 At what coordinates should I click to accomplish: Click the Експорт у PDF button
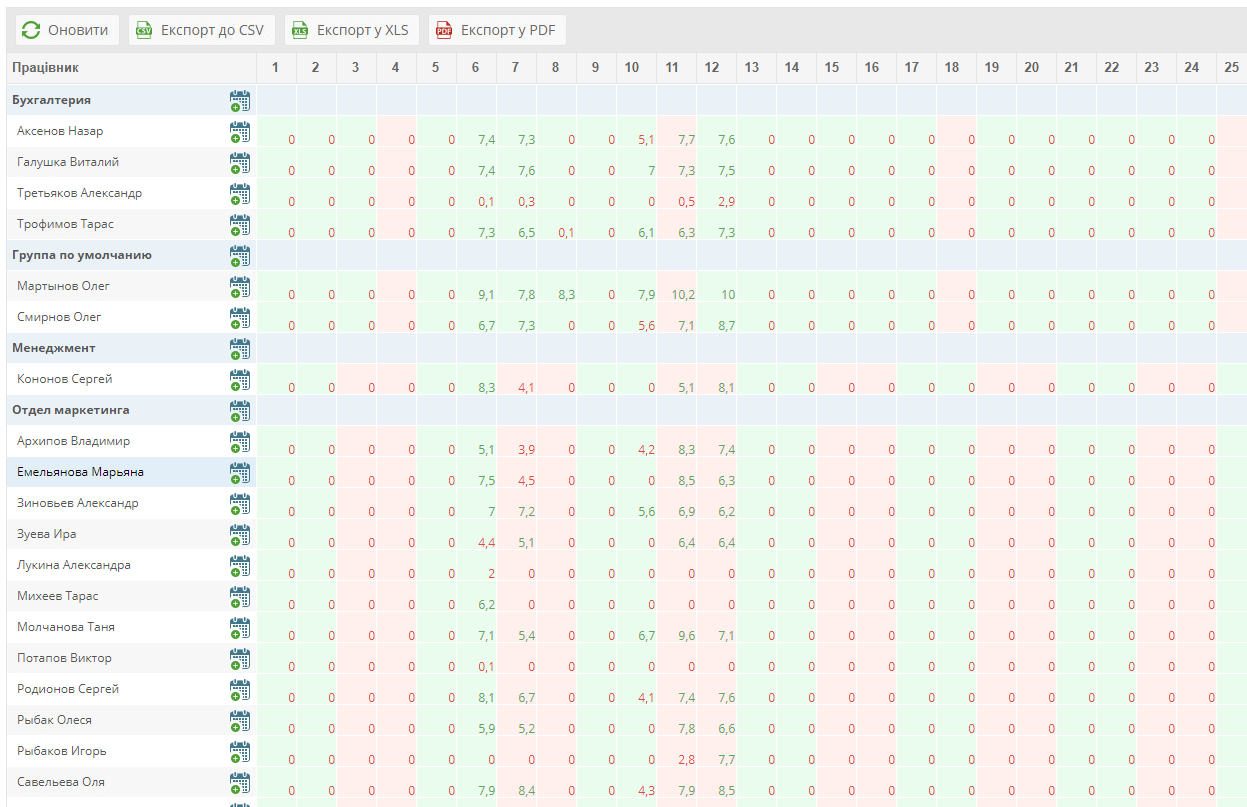(x=497, y=30)
